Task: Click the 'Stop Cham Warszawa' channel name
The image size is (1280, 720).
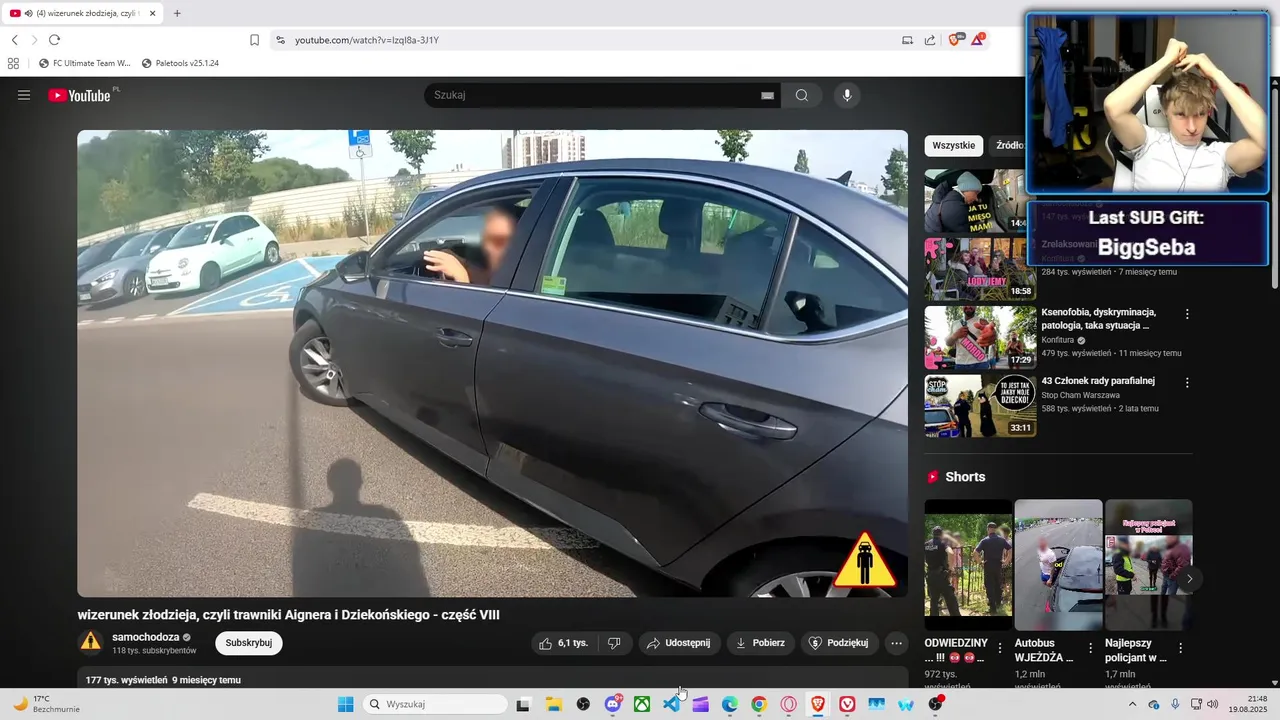Action: point(1080,395)
